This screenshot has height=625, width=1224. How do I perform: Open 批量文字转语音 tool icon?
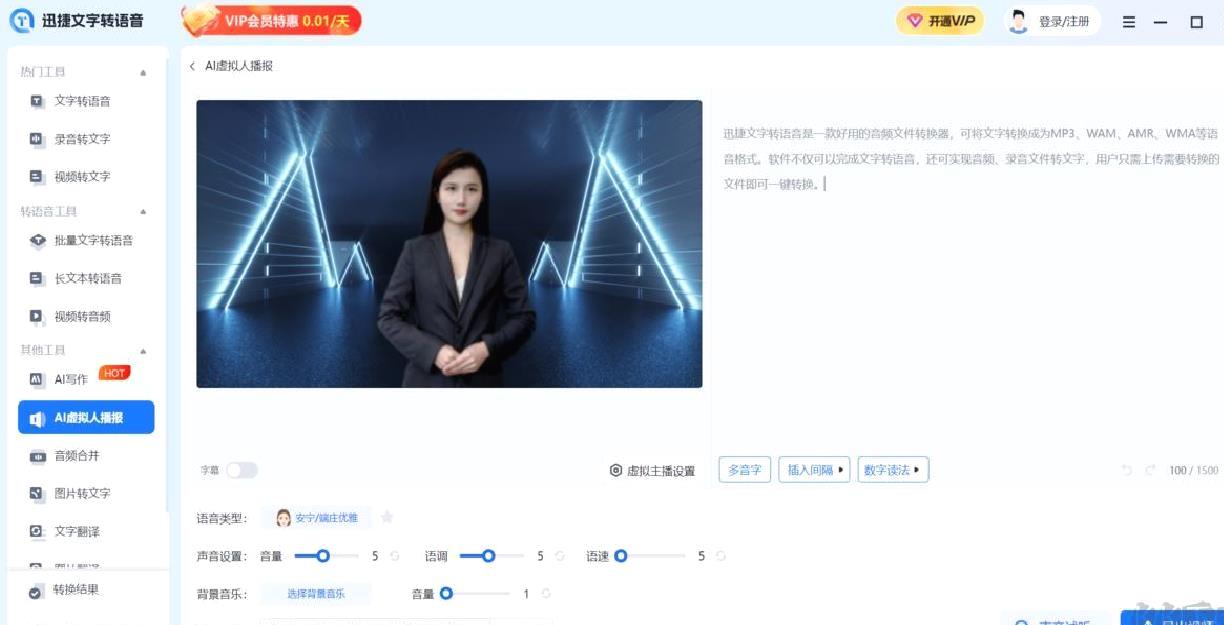point(38,241)
